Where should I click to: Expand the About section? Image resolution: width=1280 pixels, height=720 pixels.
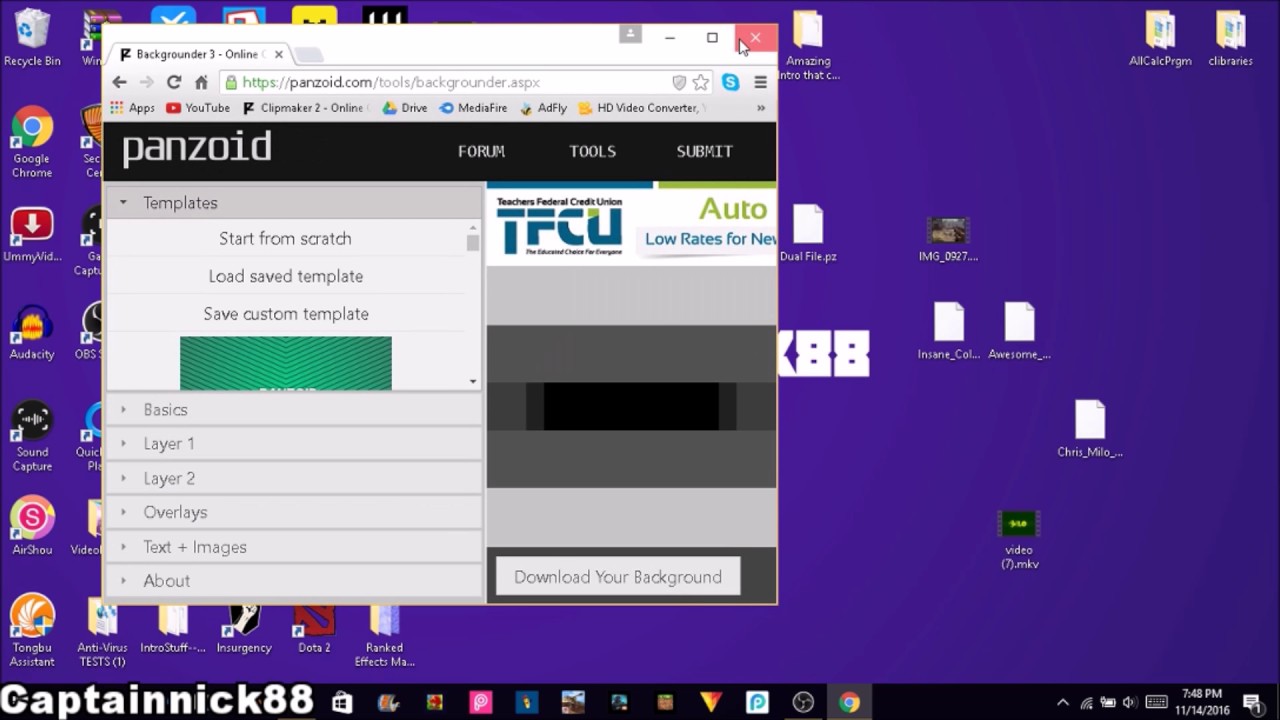(x=294, y=581)
